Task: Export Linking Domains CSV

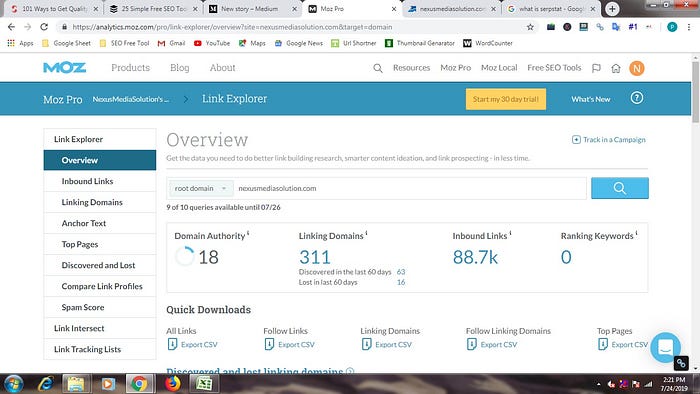Action: click(x=388, y=344)
